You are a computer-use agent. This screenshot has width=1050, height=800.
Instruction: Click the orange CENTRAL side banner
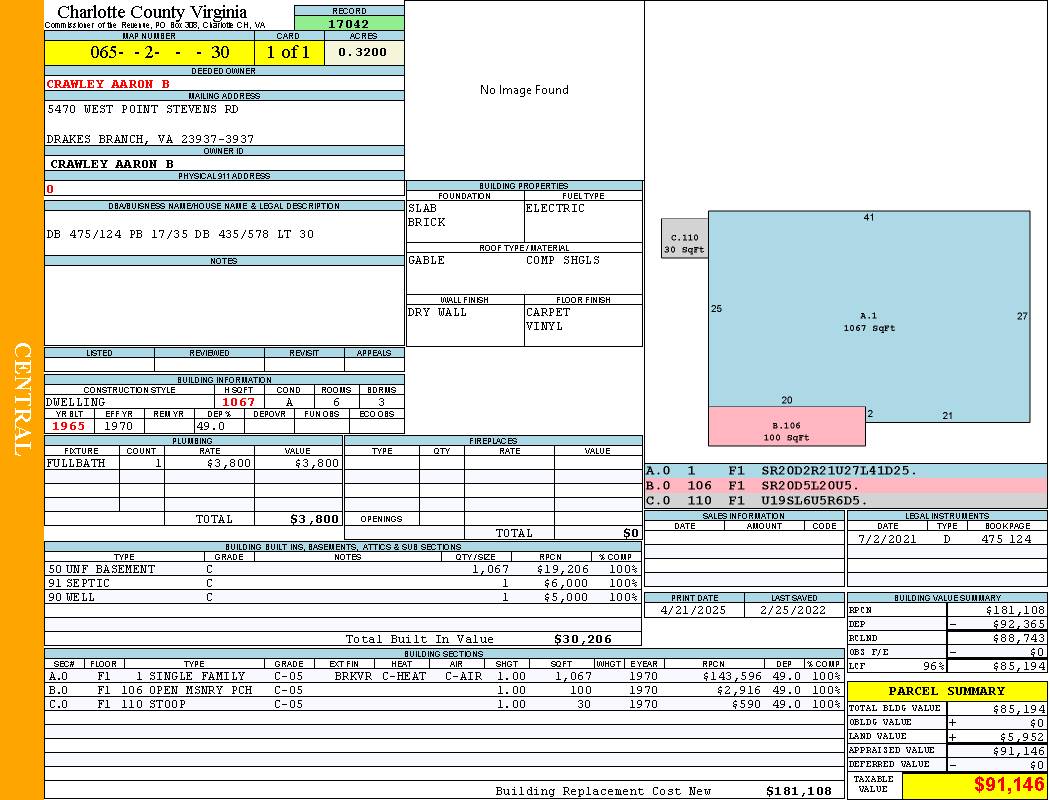click(x=22, y=400)
